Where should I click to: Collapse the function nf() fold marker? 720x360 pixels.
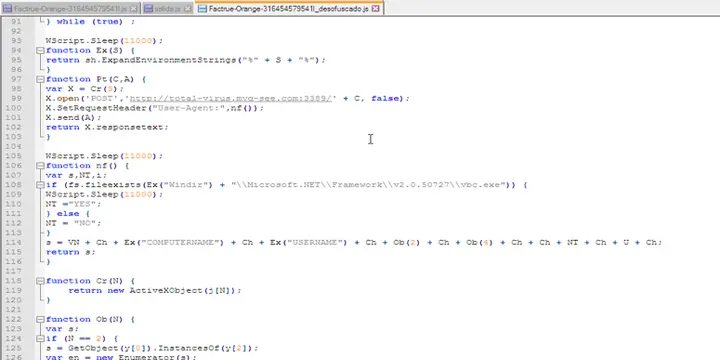click(40, 165)
